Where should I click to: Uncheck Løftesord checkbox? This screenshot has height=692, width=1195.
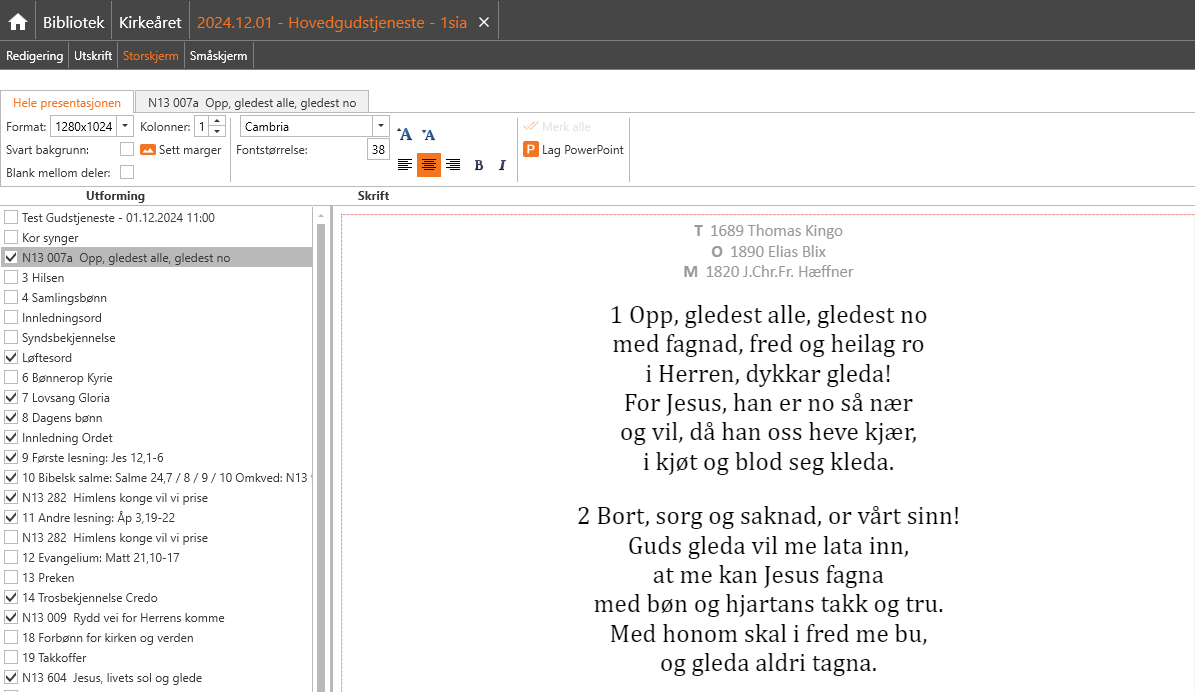11,357
